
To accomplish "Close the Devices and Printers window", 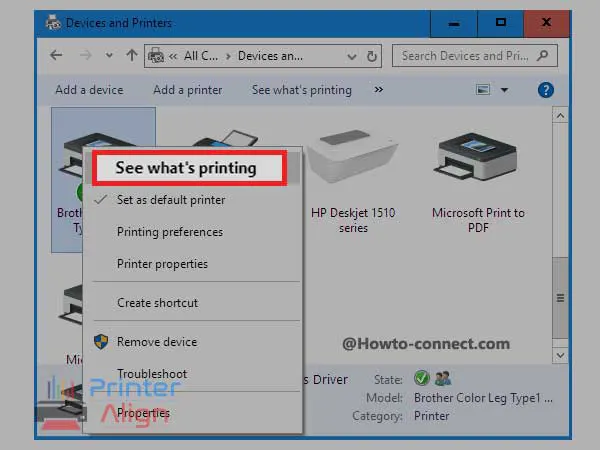I will click(547, 24).
